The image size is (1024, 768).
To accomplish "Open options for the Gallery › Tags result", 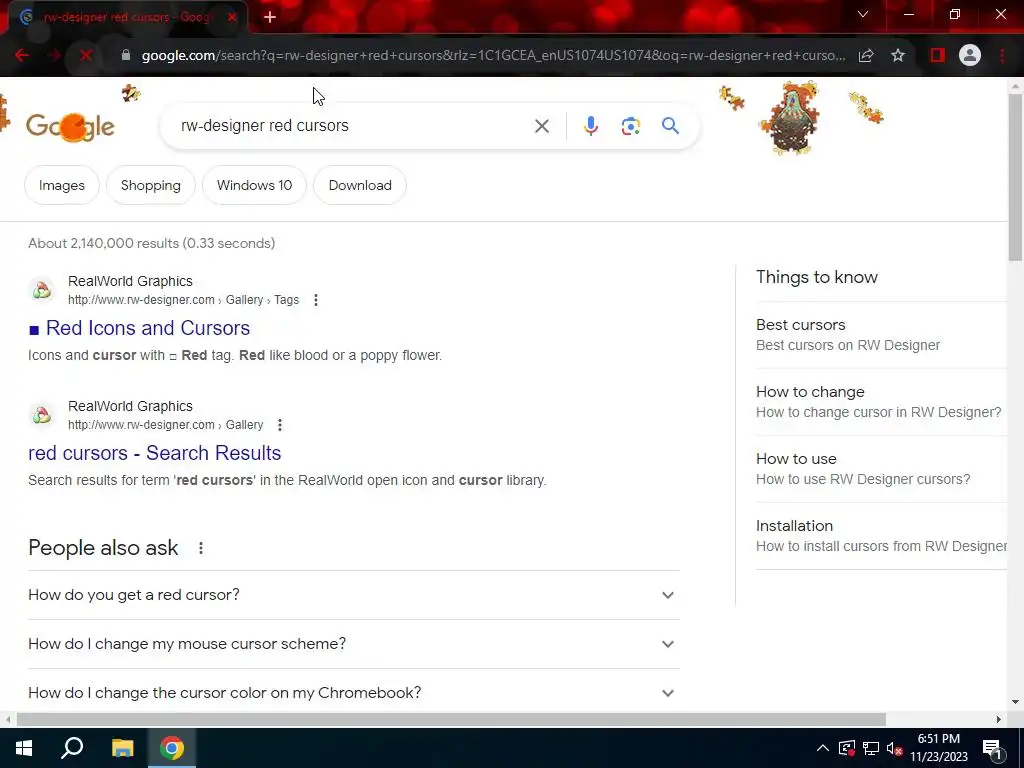I will coord(316,300).
